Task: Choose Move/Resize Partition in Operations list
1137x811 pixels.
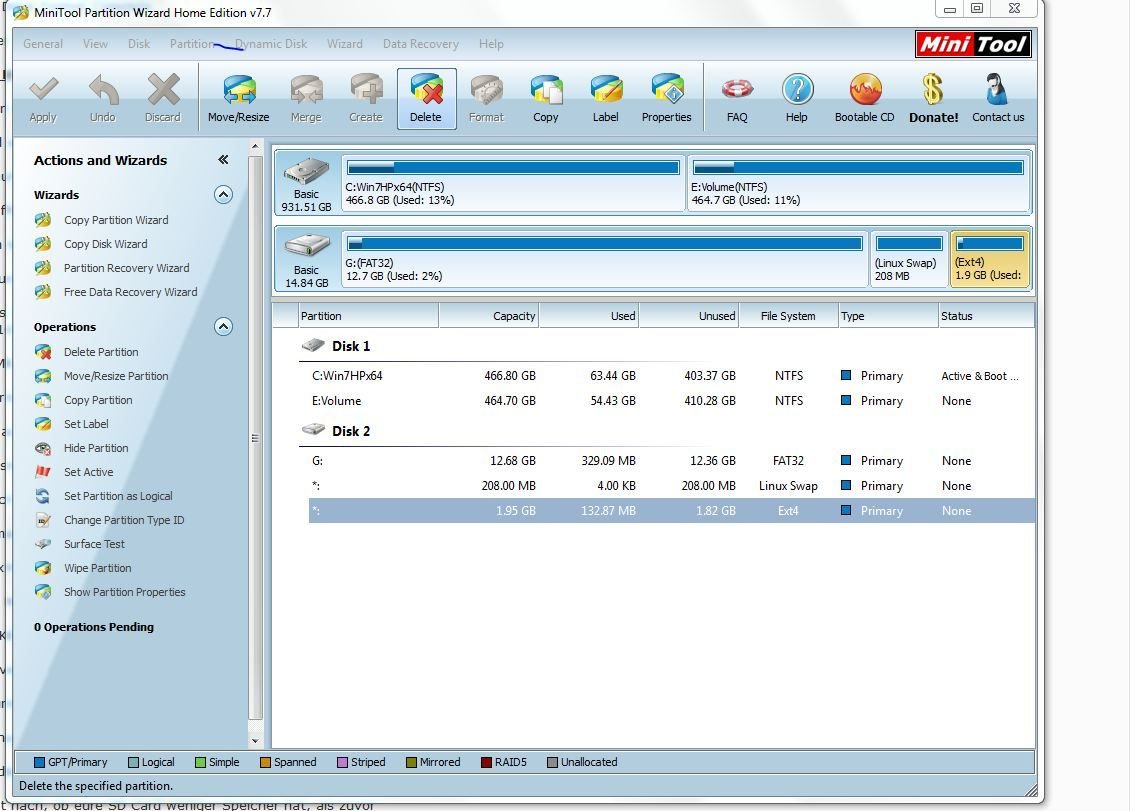Action: 116,376
